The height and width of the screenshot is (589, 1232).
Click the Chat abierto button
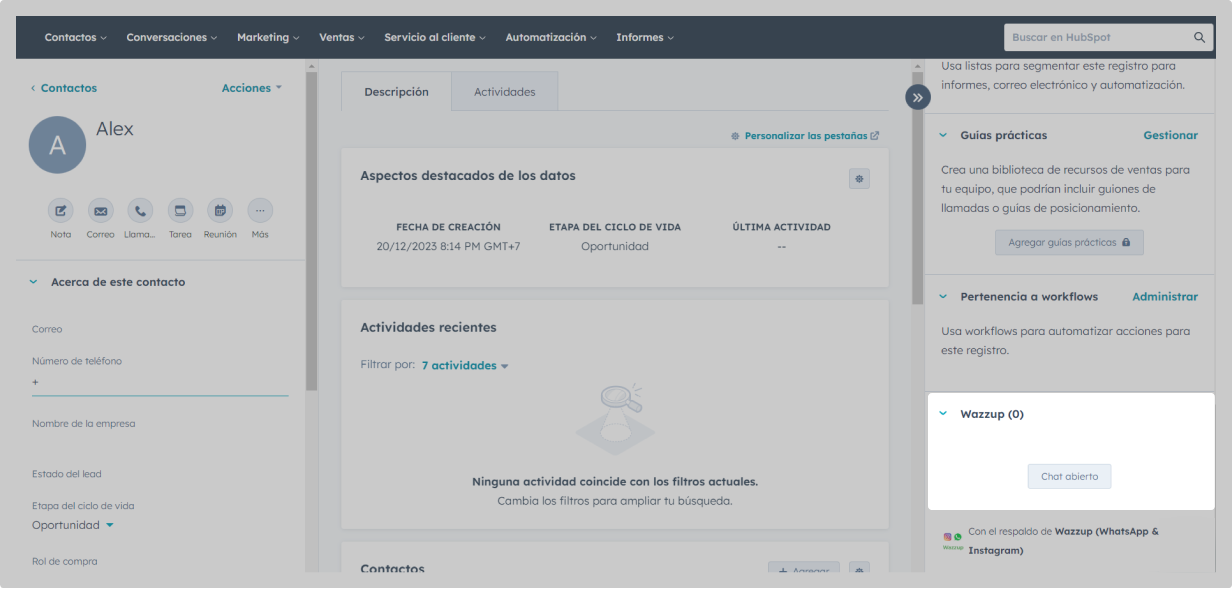click(x=1069, y=477)
